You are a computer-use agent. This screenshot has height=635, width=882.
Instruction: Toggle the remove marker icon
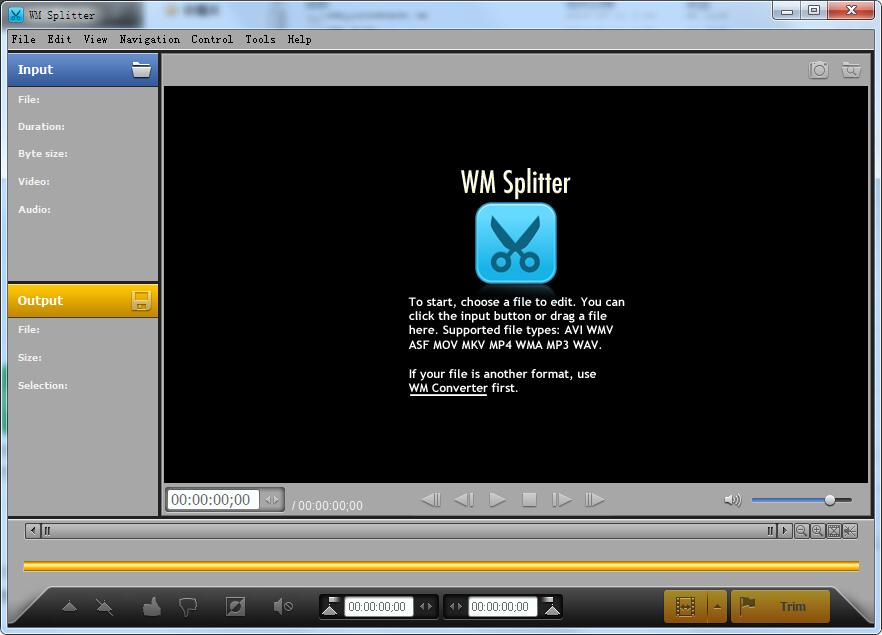(x=104, y=606)
